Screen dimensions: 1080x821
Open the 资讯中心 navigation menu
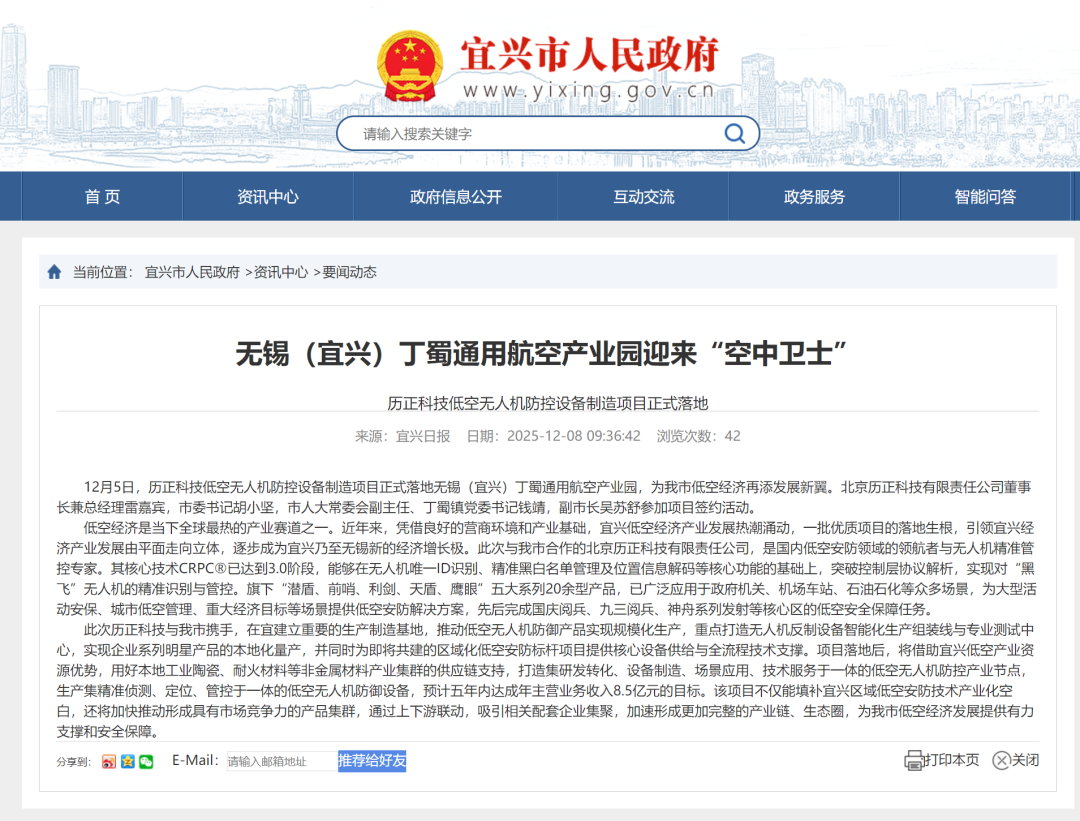click(x=268, y=197)
